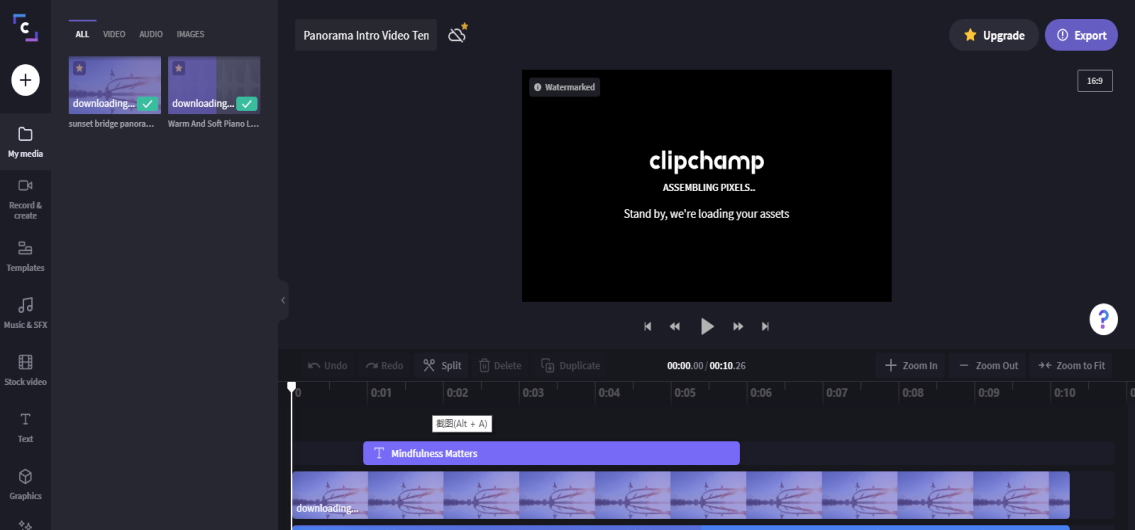Image resolution: width=1135 pixels, height=530 pixels.
Task: Click Duplicate in the timeline toolbar
Action: pos(570,366)
